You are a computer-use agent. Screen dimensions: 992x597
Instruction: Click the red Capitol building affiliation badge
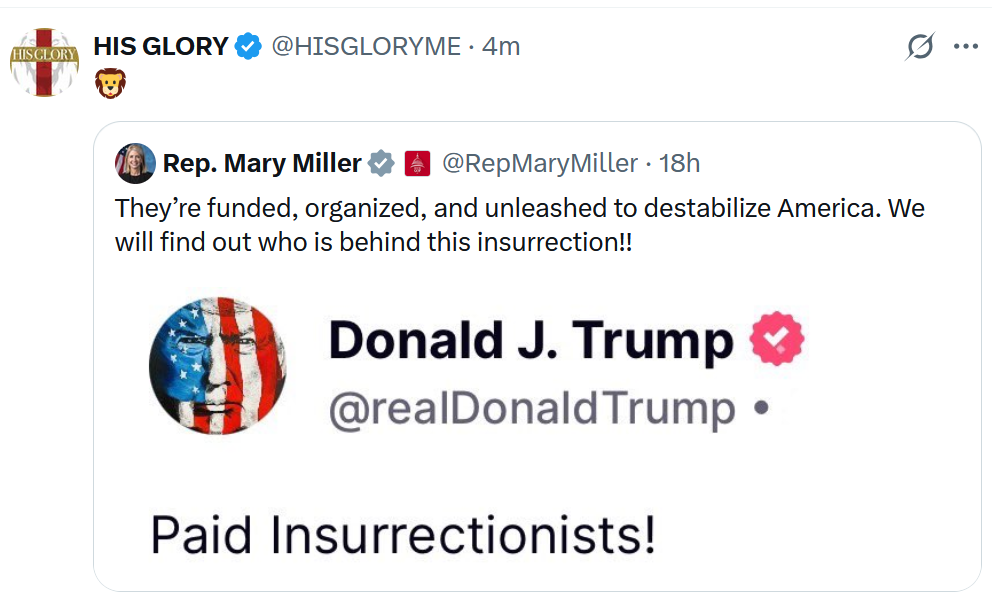click(417, 163)
